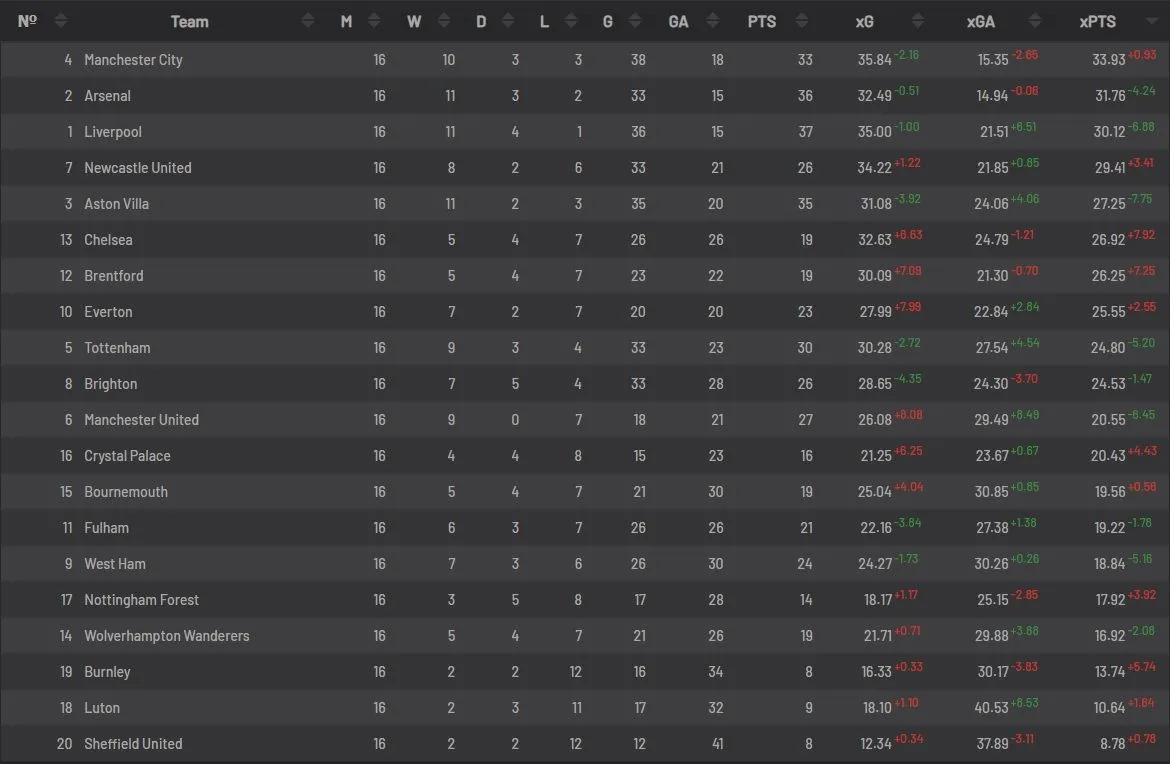The width and height of the screenshot is (1170, 764).
Task: Click the Nottingham Forest team name
Action: (141, 600)
